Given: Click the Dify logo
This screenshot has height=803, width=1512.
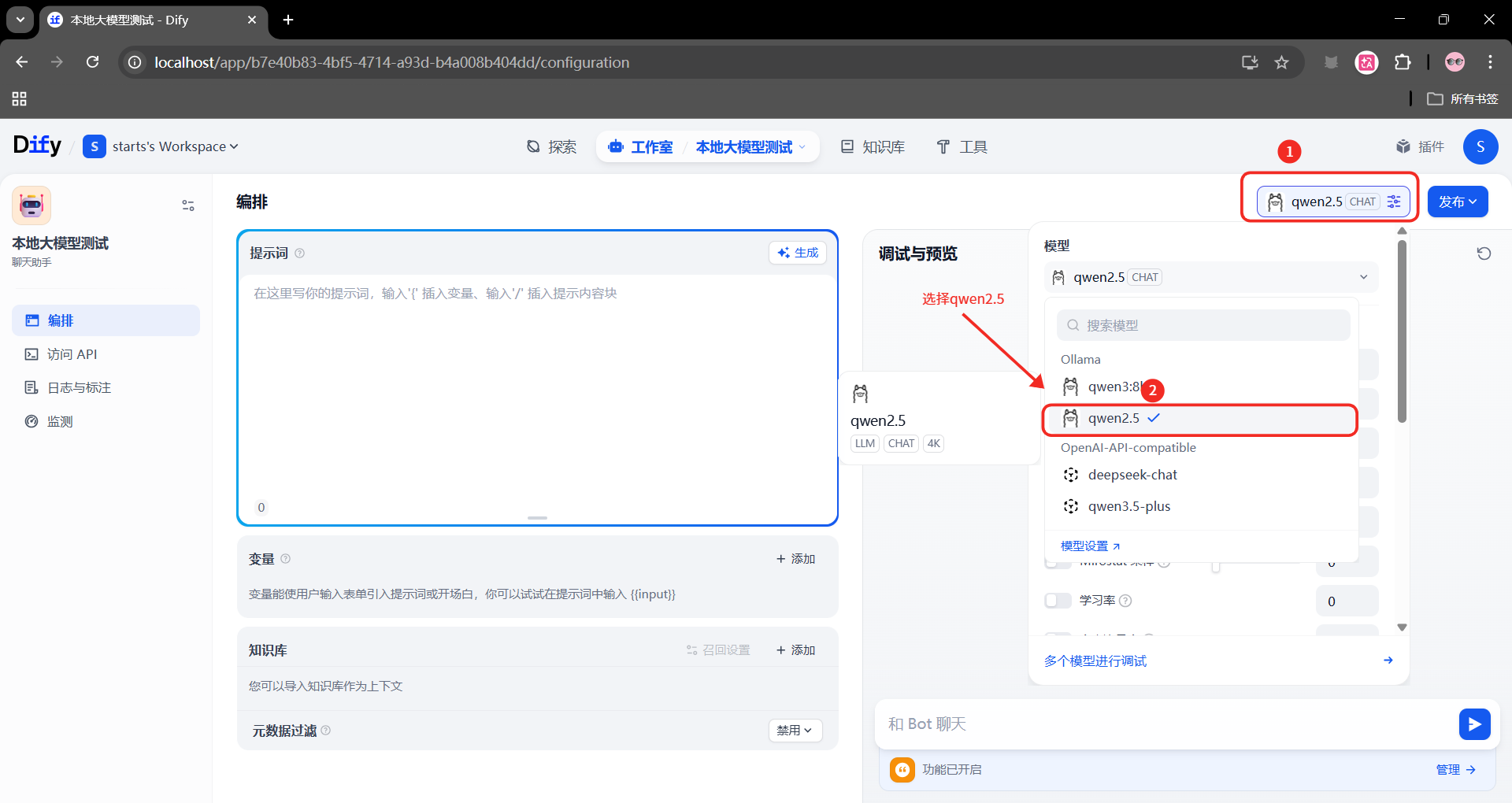Looking at the screenshot, I should coord(37,146).
